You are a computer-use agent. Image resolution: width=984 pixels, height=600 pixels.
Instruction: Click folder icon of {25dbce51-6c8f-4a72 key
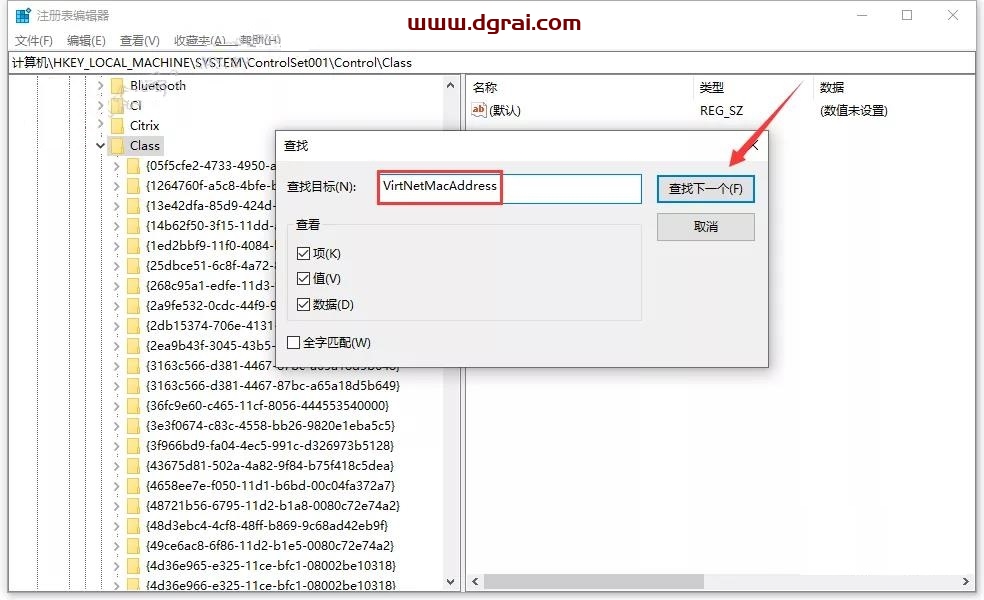point(134,266)
